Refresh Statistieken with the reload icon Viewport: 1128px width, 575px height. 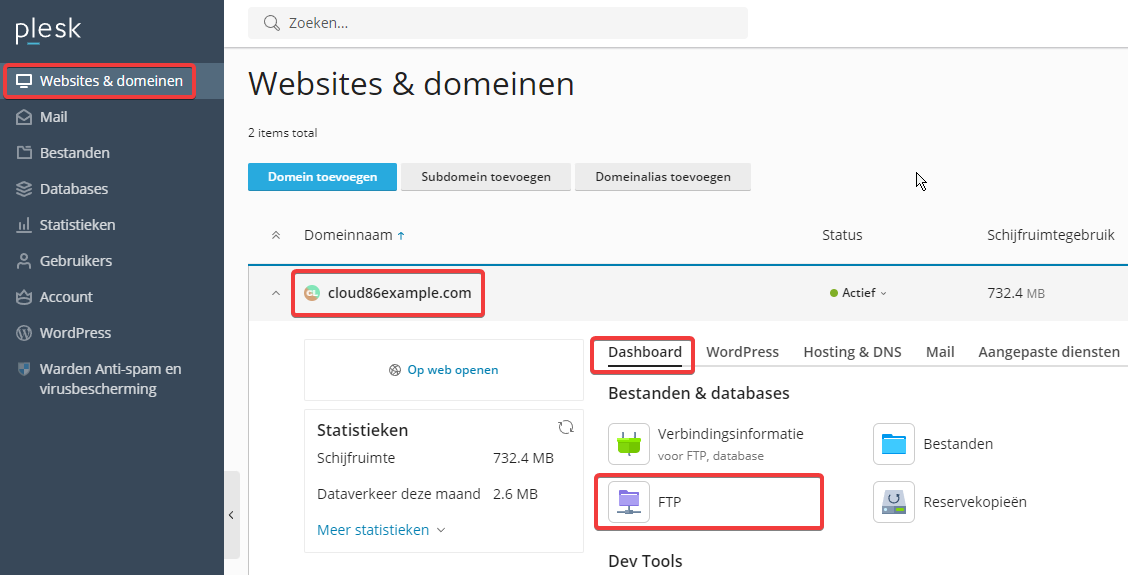coord(566,427)
